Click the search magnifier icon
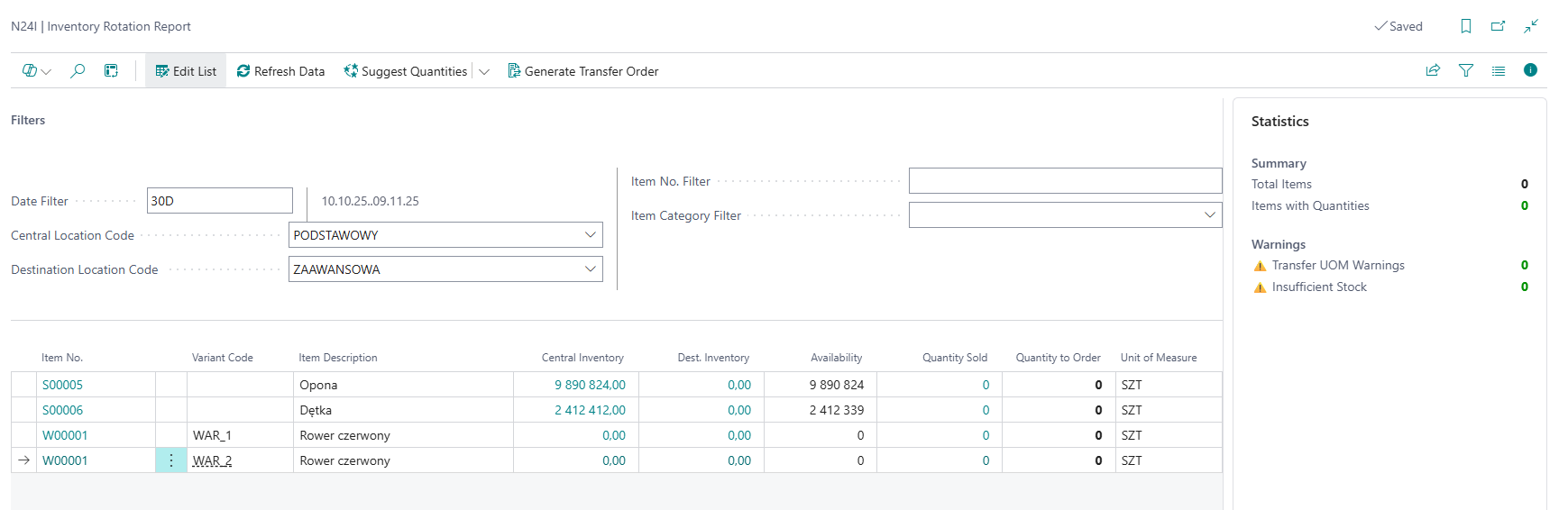1568x510 pixels. click(x=78, y=70)
